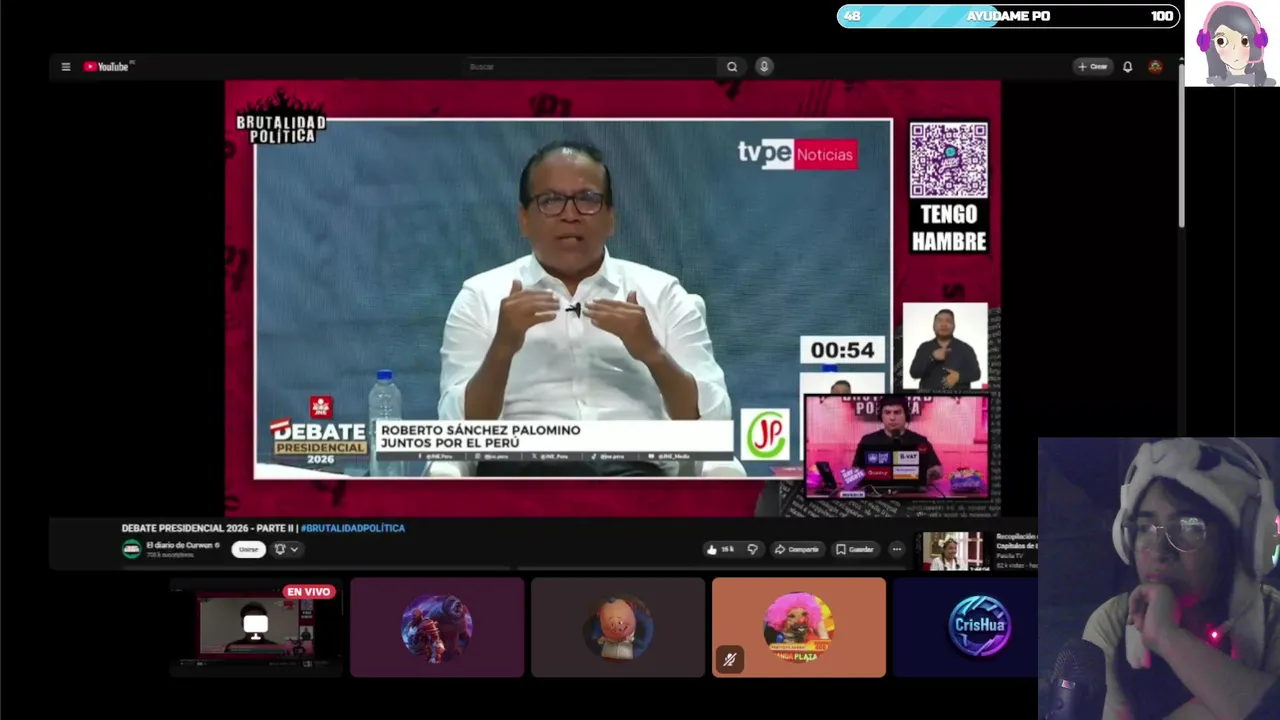
Task: Click the search magnifier button
Action: [732, 67]
